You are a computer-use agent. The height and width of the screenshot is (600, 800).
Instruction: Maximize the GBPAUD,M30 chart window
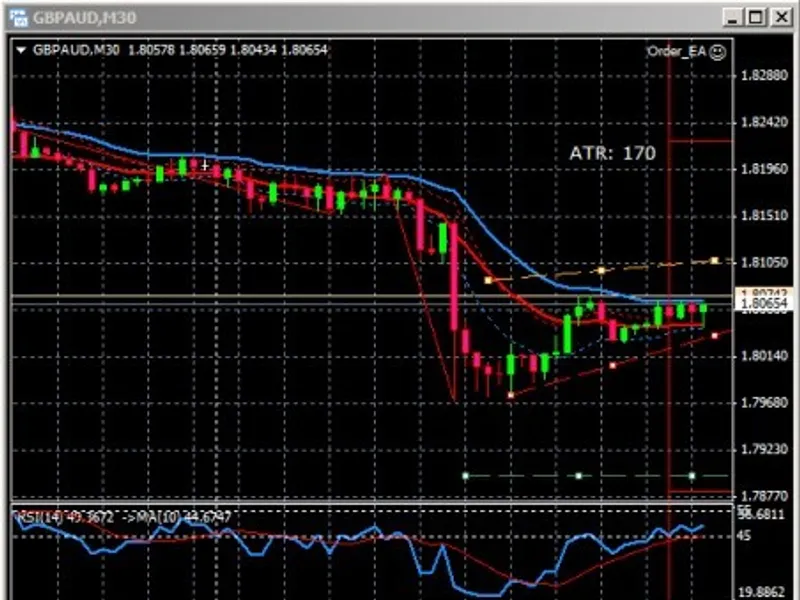pyautogui.click(x=756, y=18)
